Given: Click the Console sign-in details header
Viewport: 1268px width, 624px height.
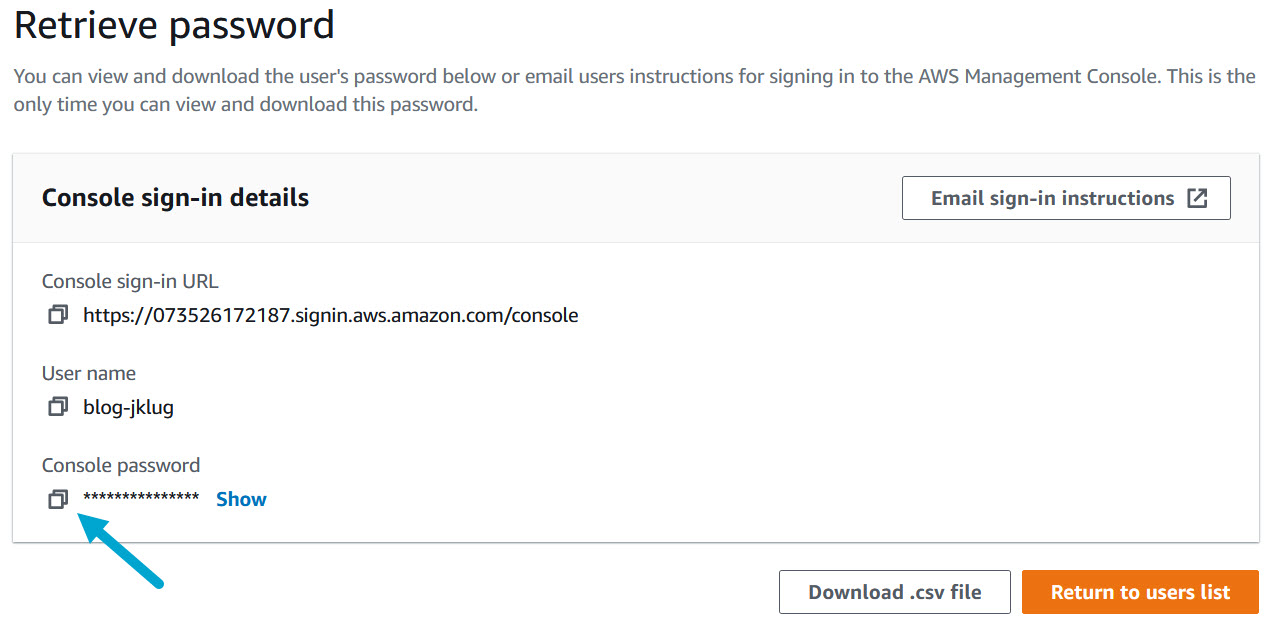Looking at the screenshot, I should point(175,198).
